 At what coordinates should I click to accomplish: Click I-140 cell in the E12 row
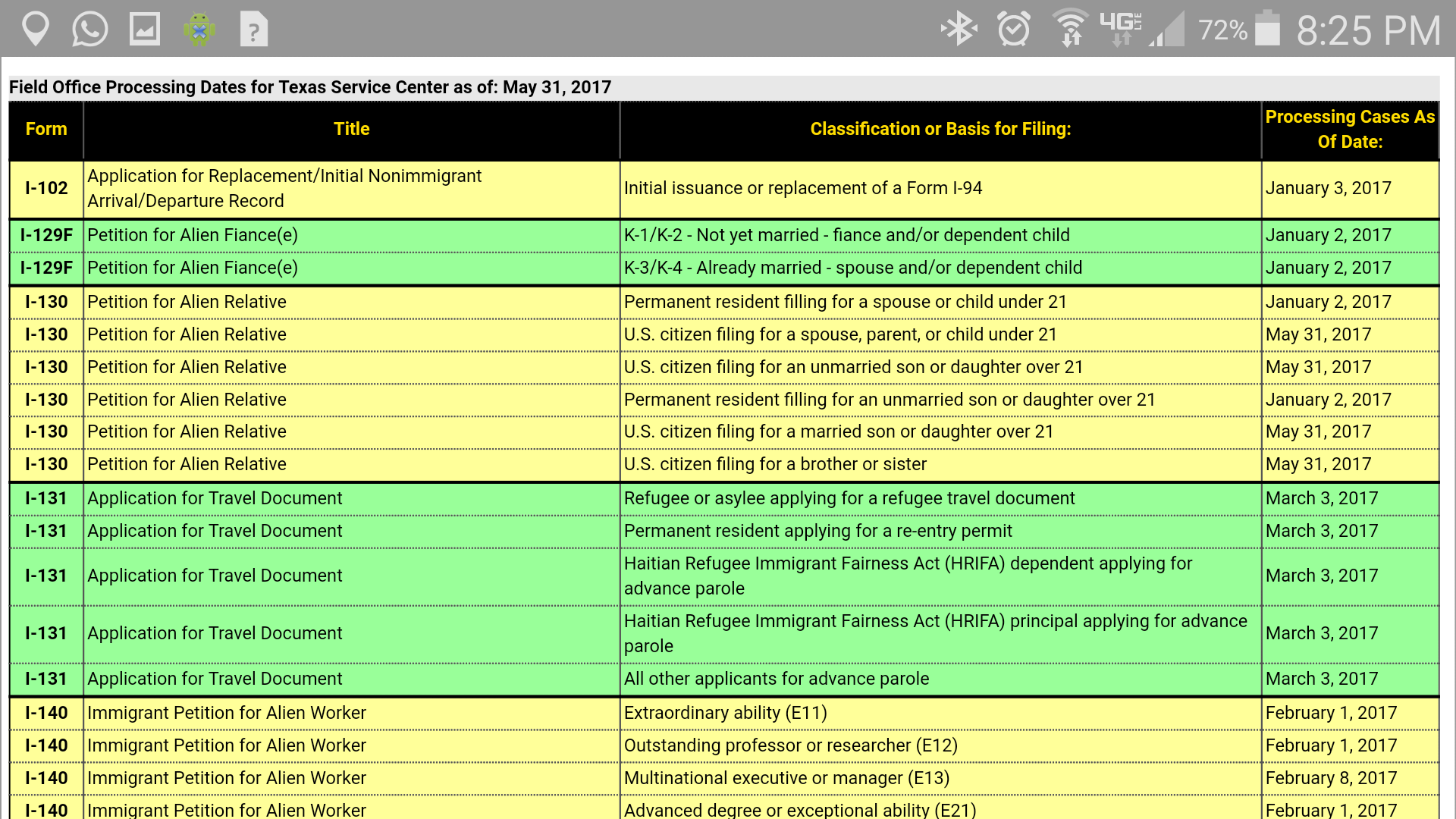[46, 745]
